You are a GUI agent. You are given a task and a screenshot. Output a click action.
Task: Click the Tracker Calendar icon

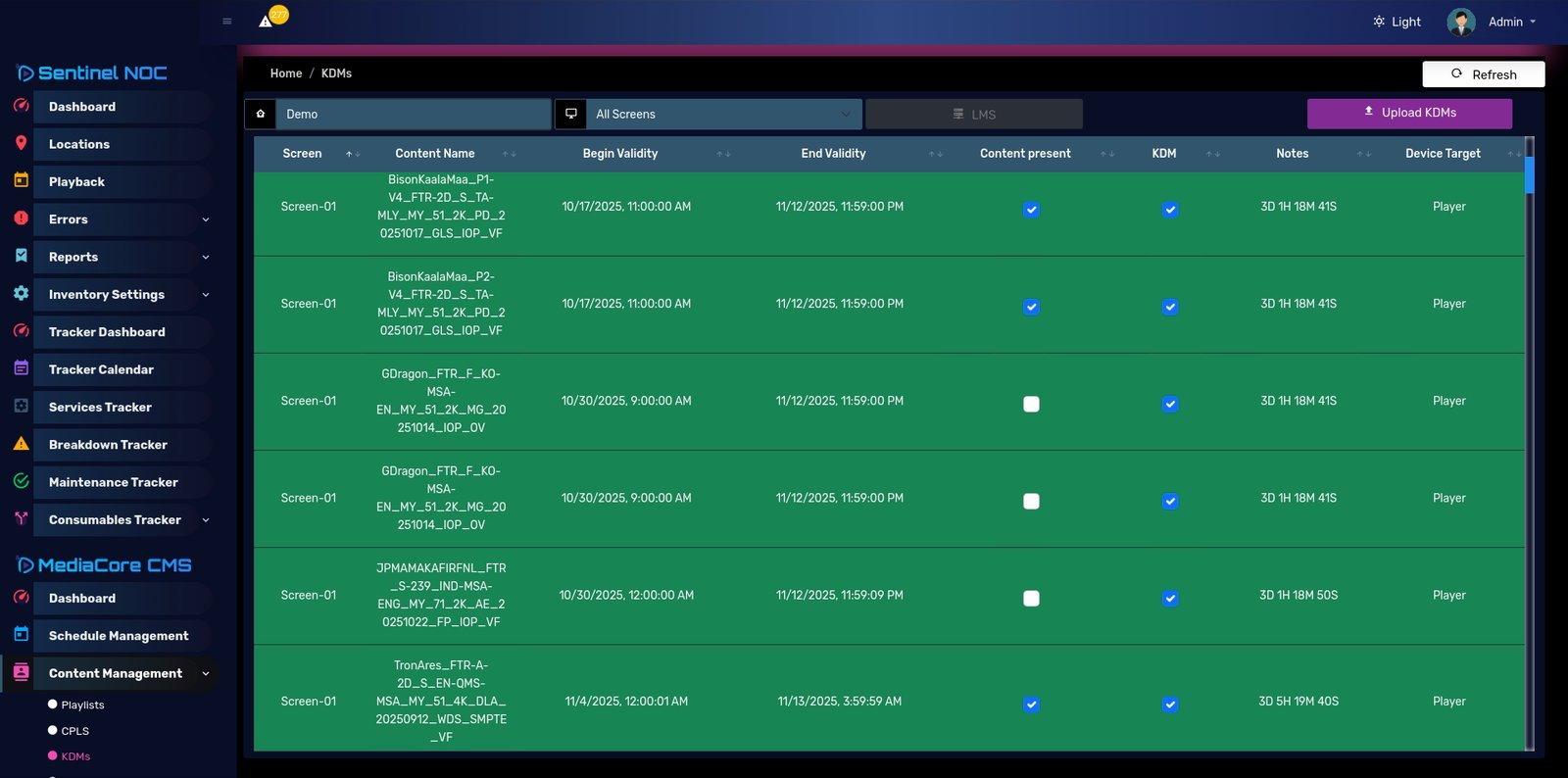tap(21, 368)
